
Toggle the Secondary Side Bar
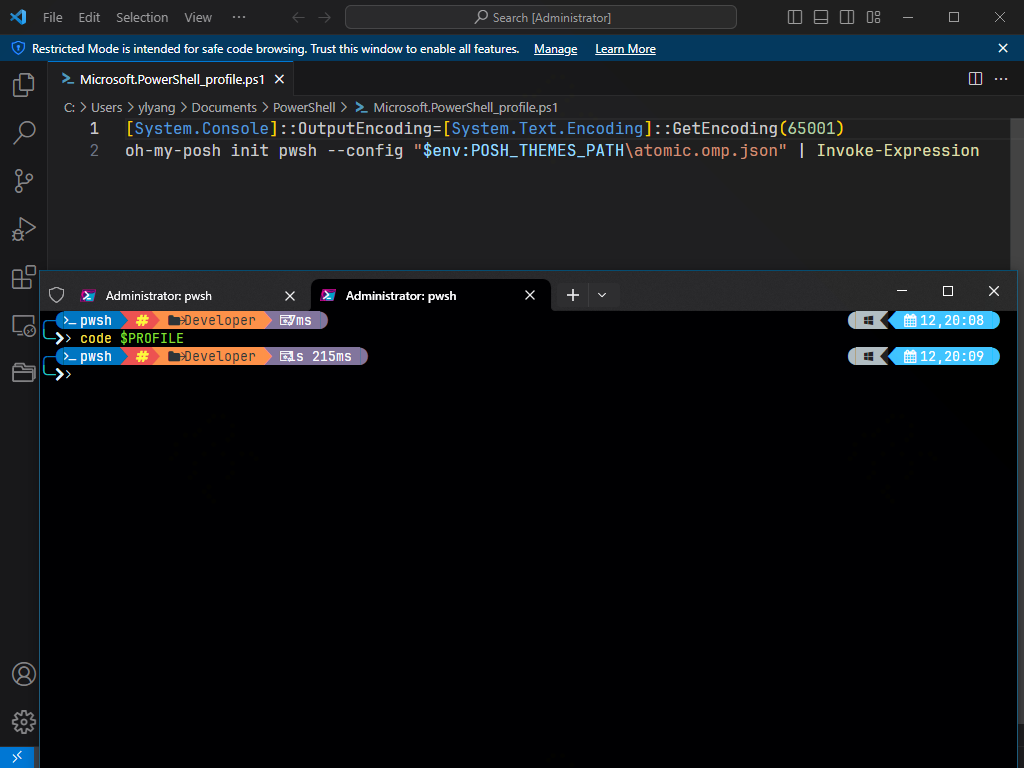(x=846, y=17)
